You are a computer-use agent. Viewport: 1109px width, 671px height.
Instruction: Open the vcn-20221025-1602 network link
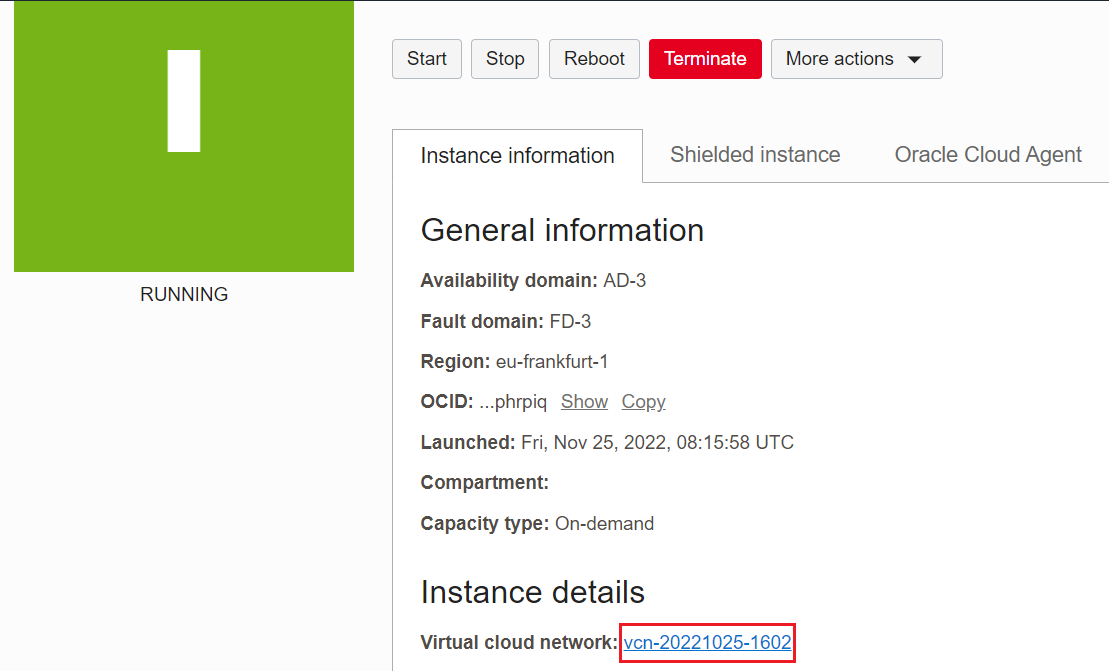[707, 642]
